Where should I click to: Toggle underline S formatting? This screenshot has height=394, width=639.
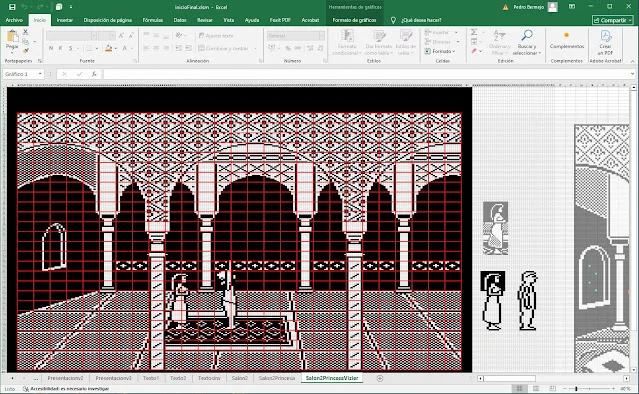tap(71, 48)
